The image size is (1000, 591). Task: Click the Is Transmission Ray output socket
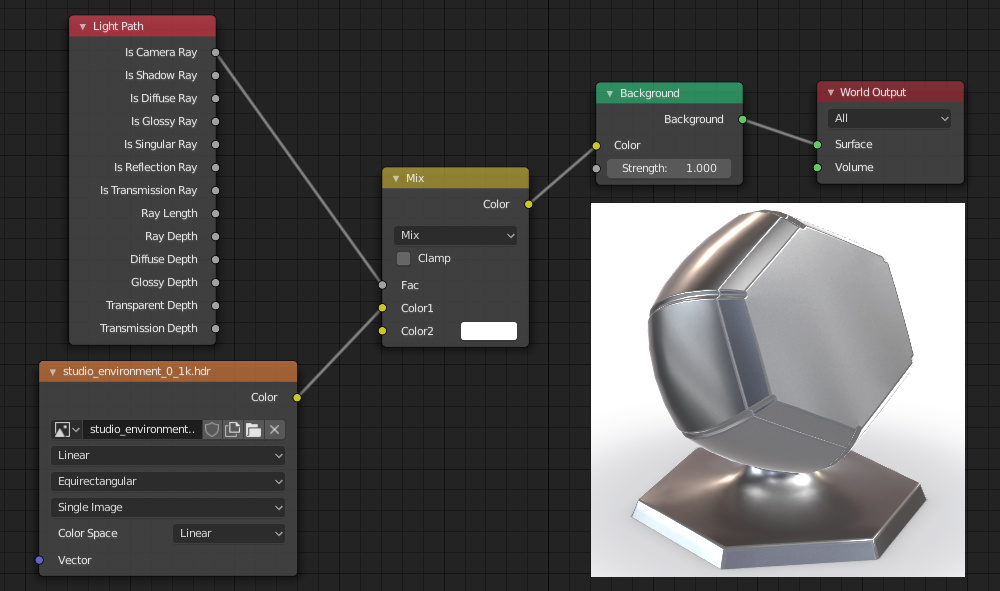coord(216,190)
